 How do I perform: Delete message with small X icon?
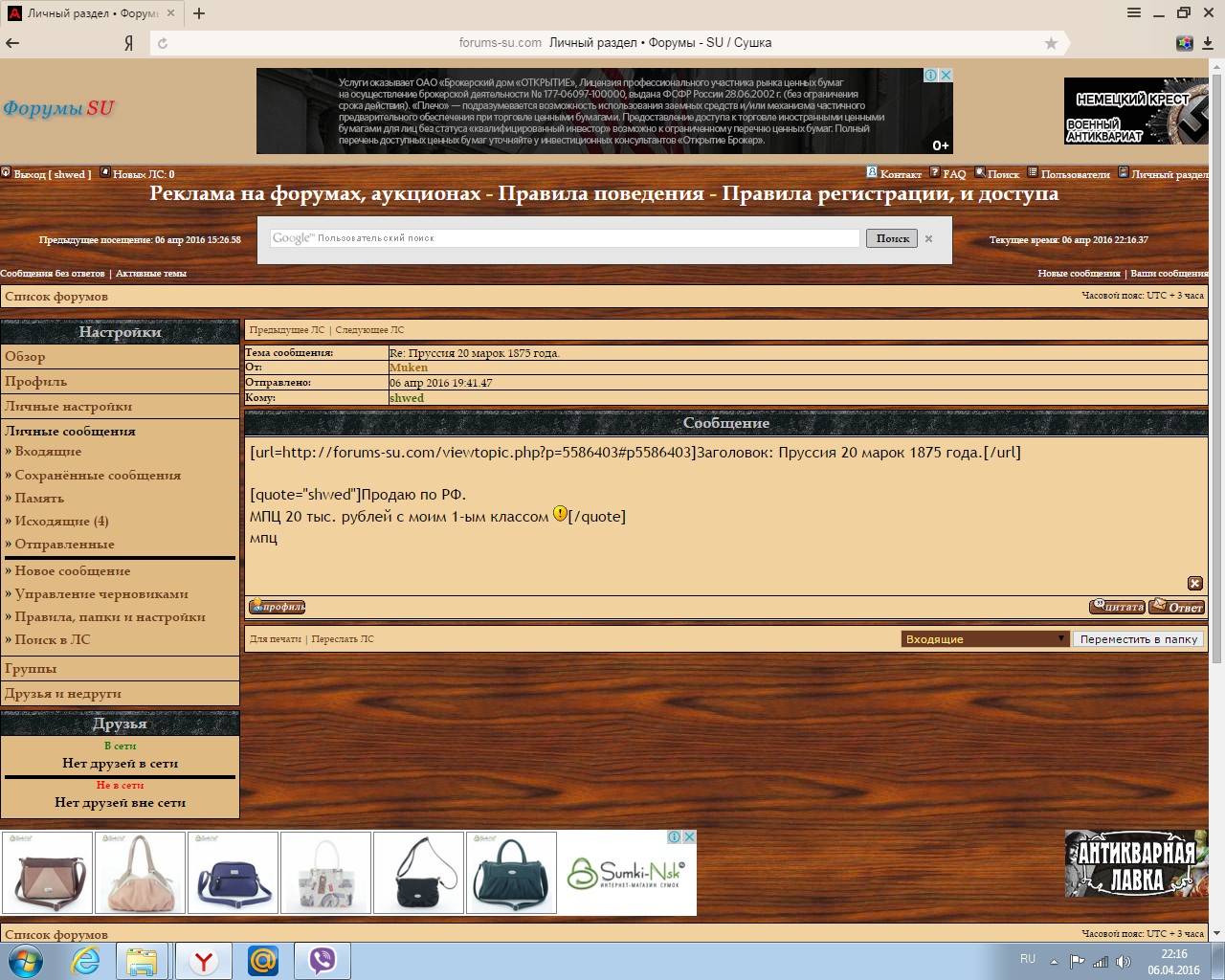pyautogui.click(x=1194, y=584)
